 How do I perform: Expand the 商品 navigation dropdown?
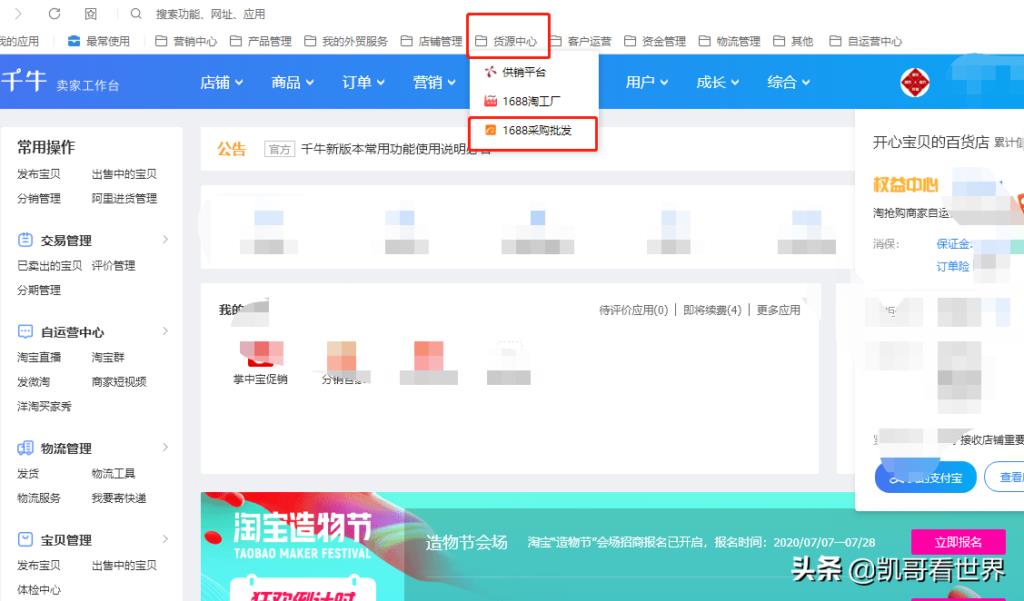point(293,82)
